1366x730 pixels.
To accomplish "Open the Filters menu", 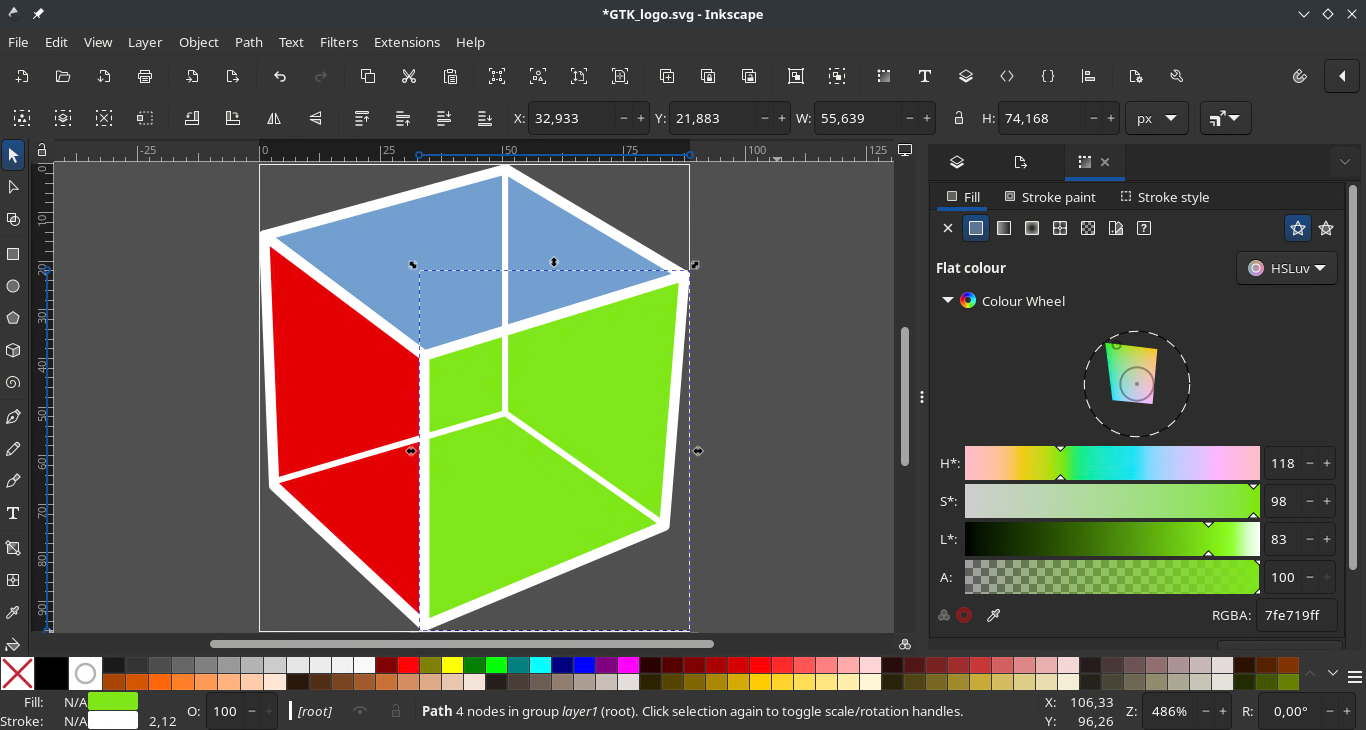I will pyautogui.click(x=338, y=42).
